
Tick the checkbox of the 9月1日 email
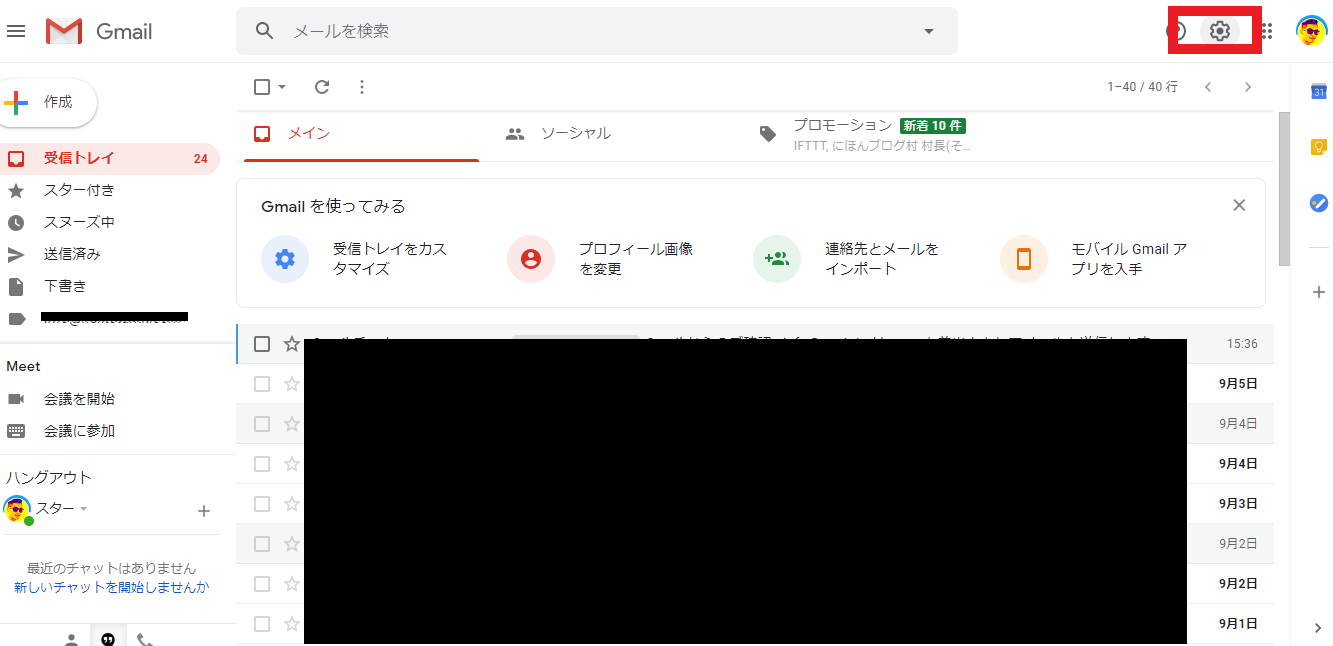coord(262,624)
